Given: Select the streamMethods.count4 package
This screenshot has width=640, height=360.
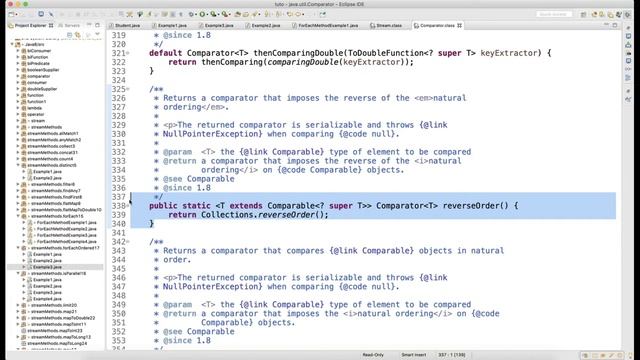Looking at the screenshot, I should tap(50, 159).
